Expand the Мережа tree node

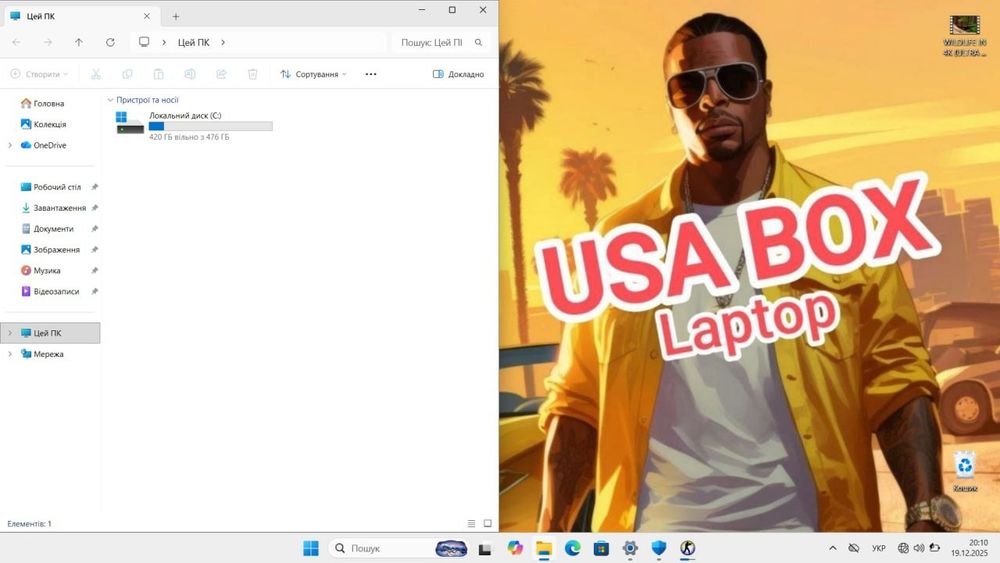click(10, 354)
